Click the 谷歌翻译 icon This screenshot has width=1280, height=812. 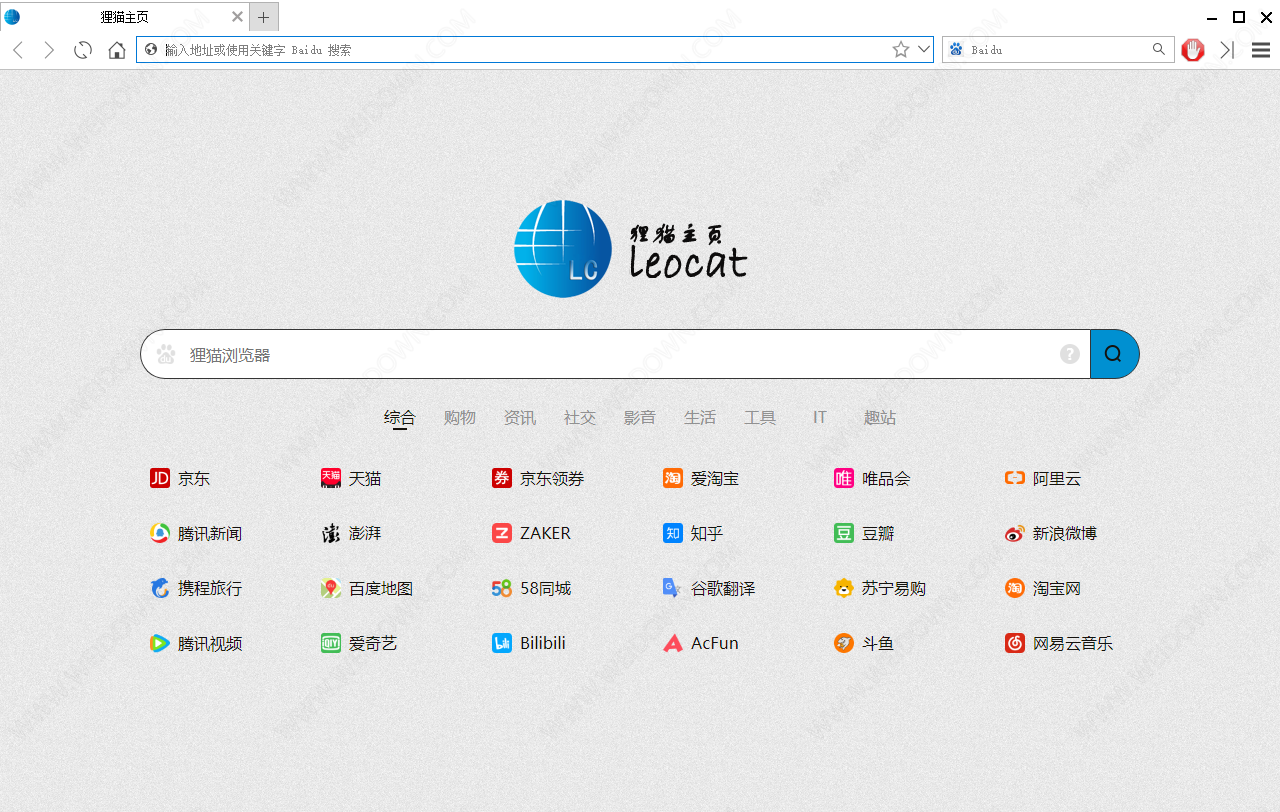tap(672, 589)
